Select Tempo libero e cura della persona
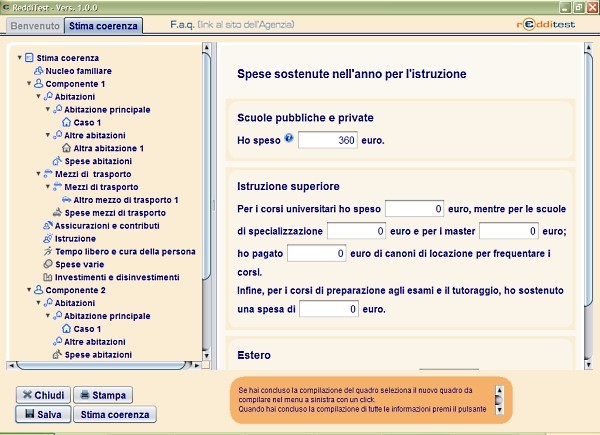 pos(125,251)
